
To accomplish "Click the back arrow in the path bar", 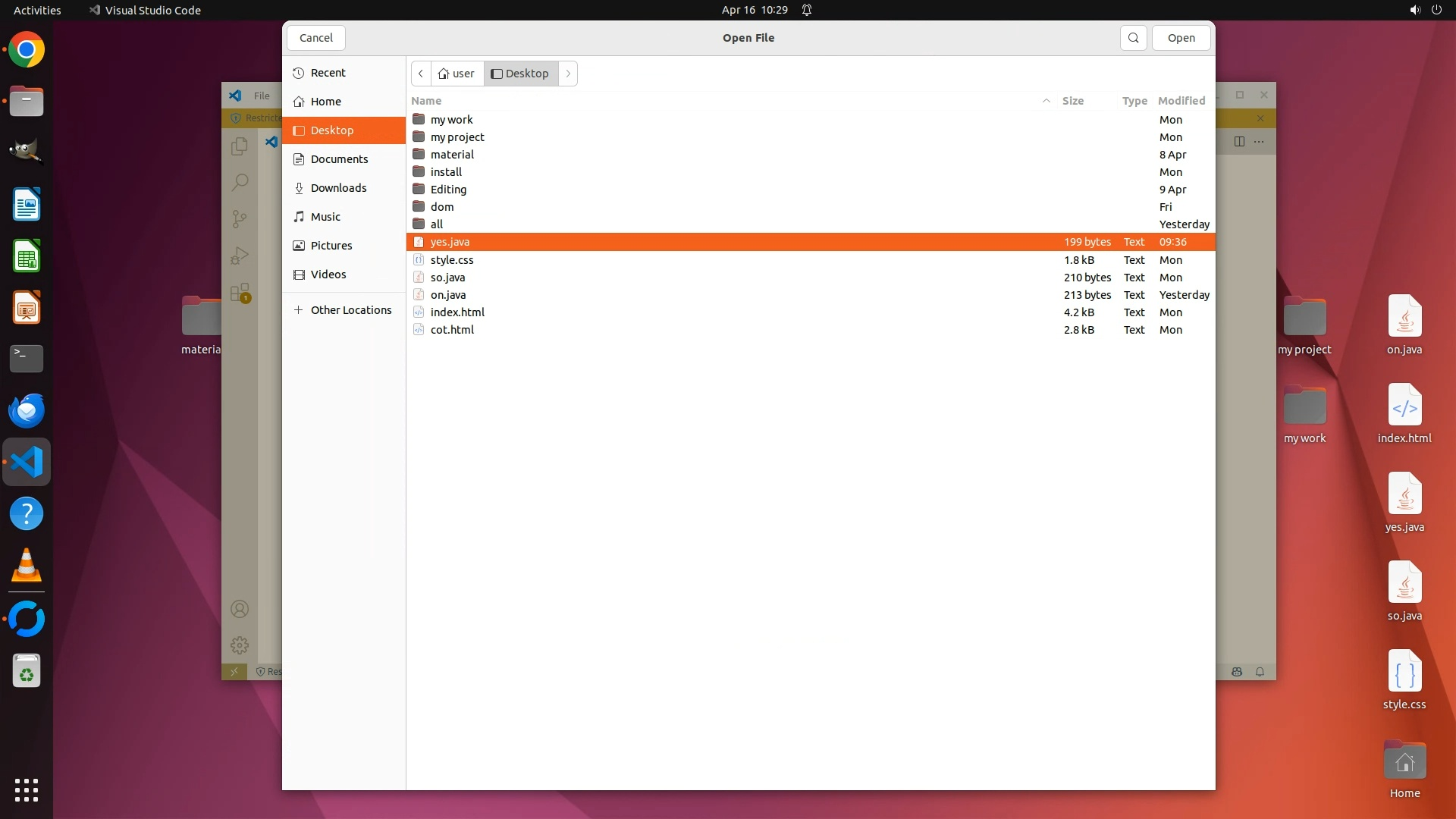I will pyautogui.click(x=421, y=74).
